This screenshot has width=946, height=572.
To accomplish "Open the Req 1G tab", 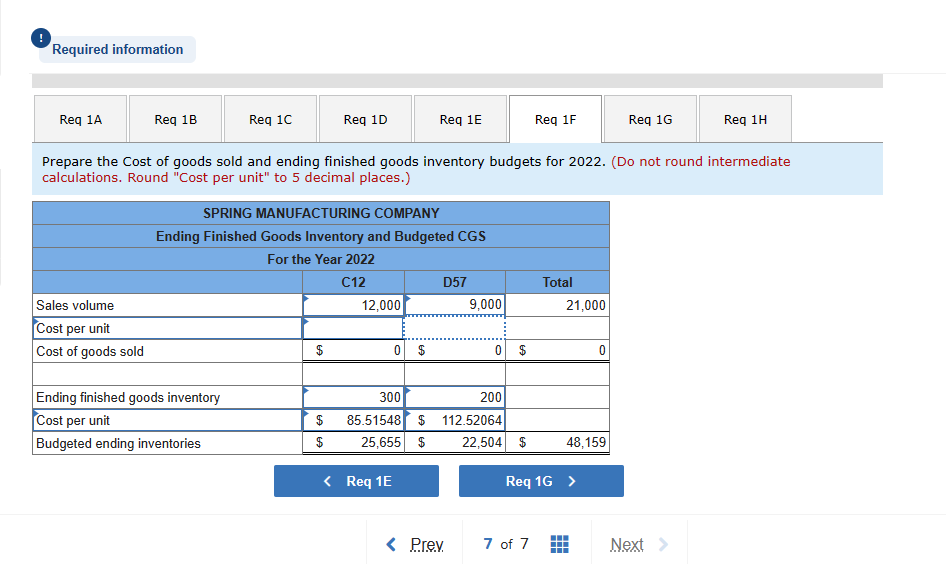I will [650, 119].
